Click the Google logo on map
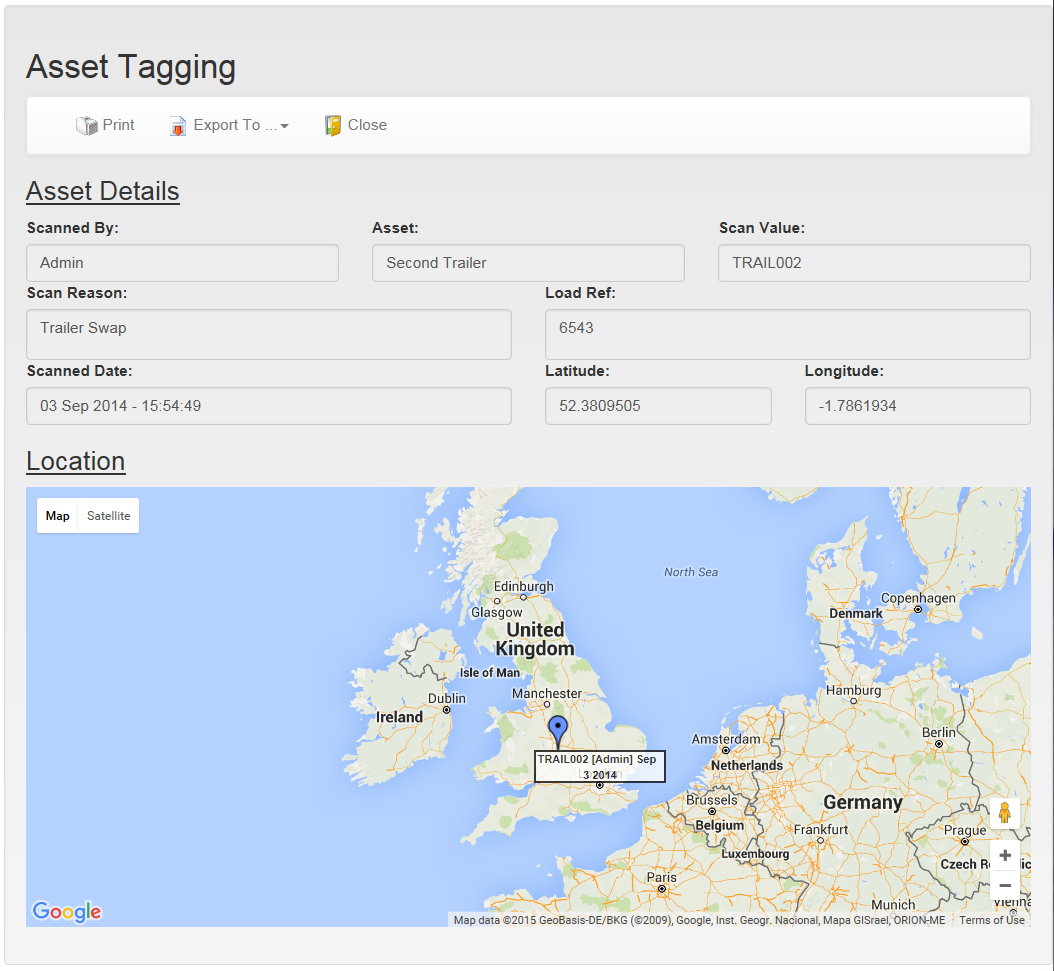Viewport: 1054px width, 971px height. pos(67,912)
